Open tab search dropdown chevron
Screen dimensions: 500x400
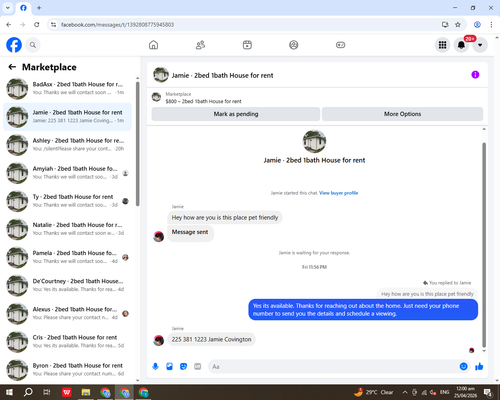point(8,8)
